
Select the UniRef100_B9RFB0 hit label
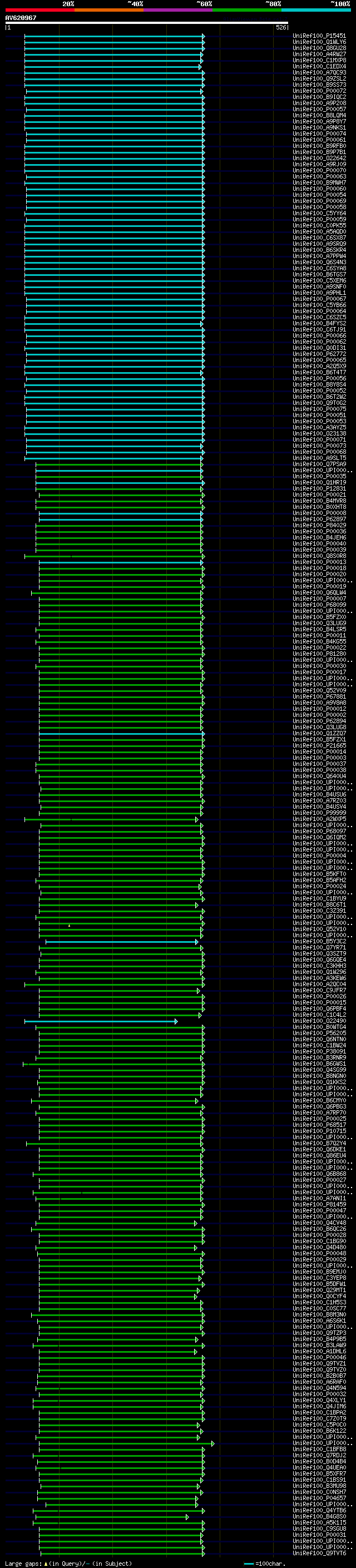pyautogui.click(x=319, y=146)
